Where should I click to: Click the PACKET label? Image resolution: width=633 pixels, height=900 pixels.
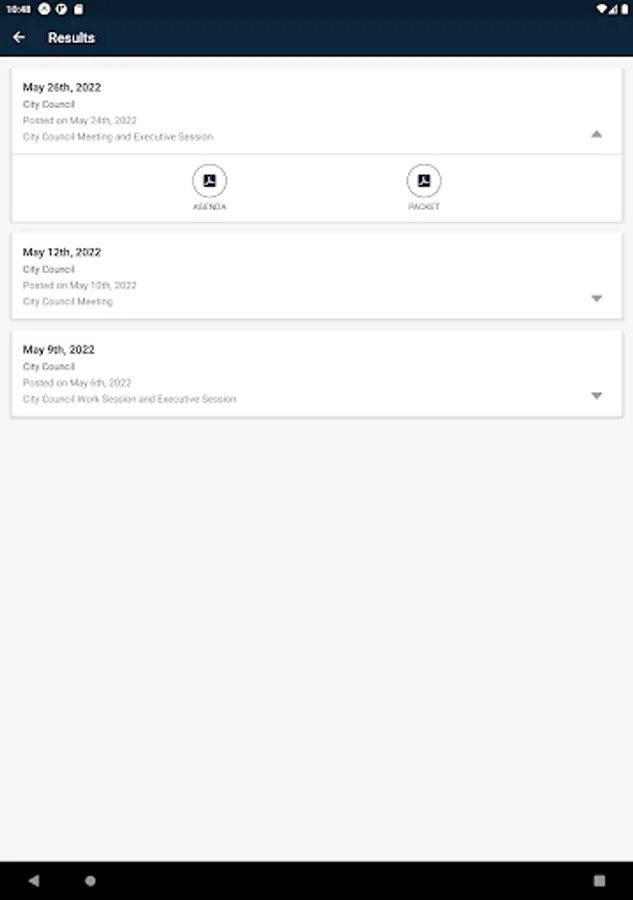(x=424, y=207)
